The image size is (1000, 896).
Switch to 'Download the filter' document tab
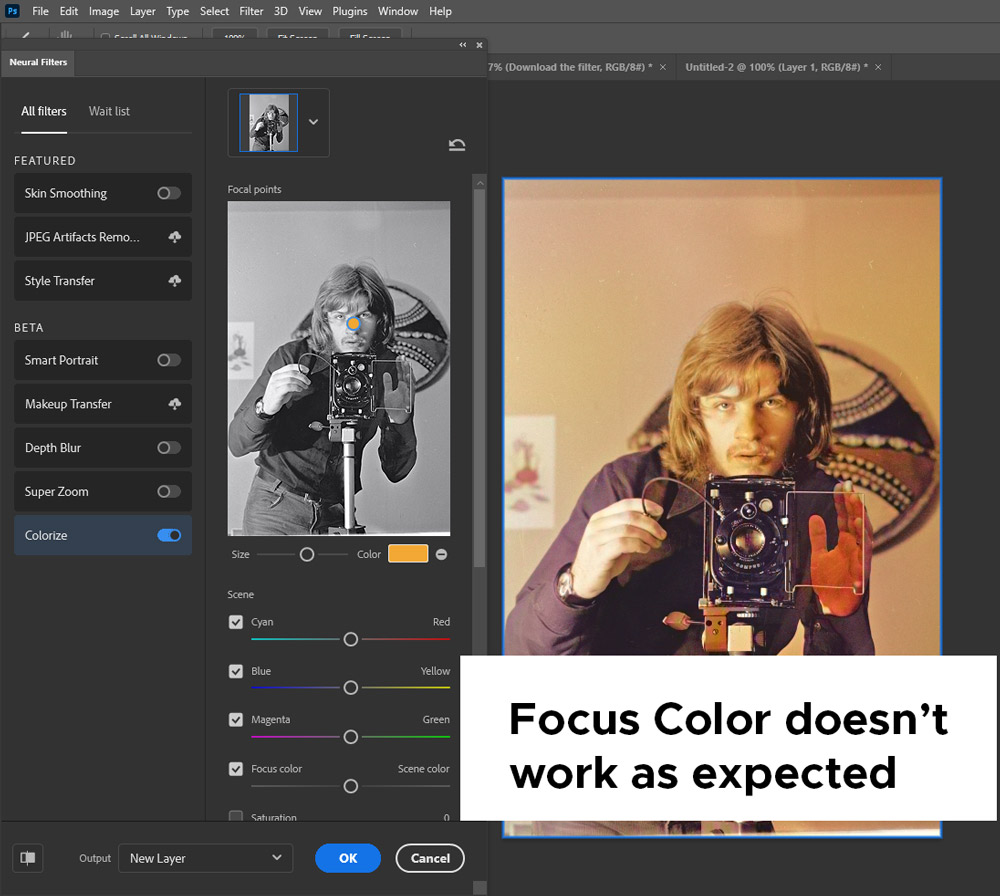pos(570,67)
